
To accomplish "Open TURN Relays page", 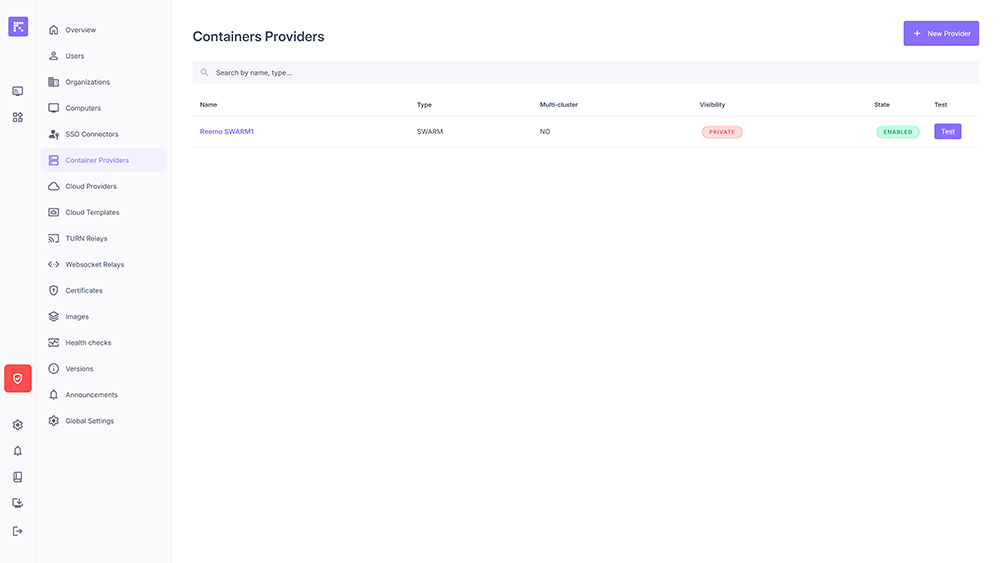I will [x=86, y=238].
